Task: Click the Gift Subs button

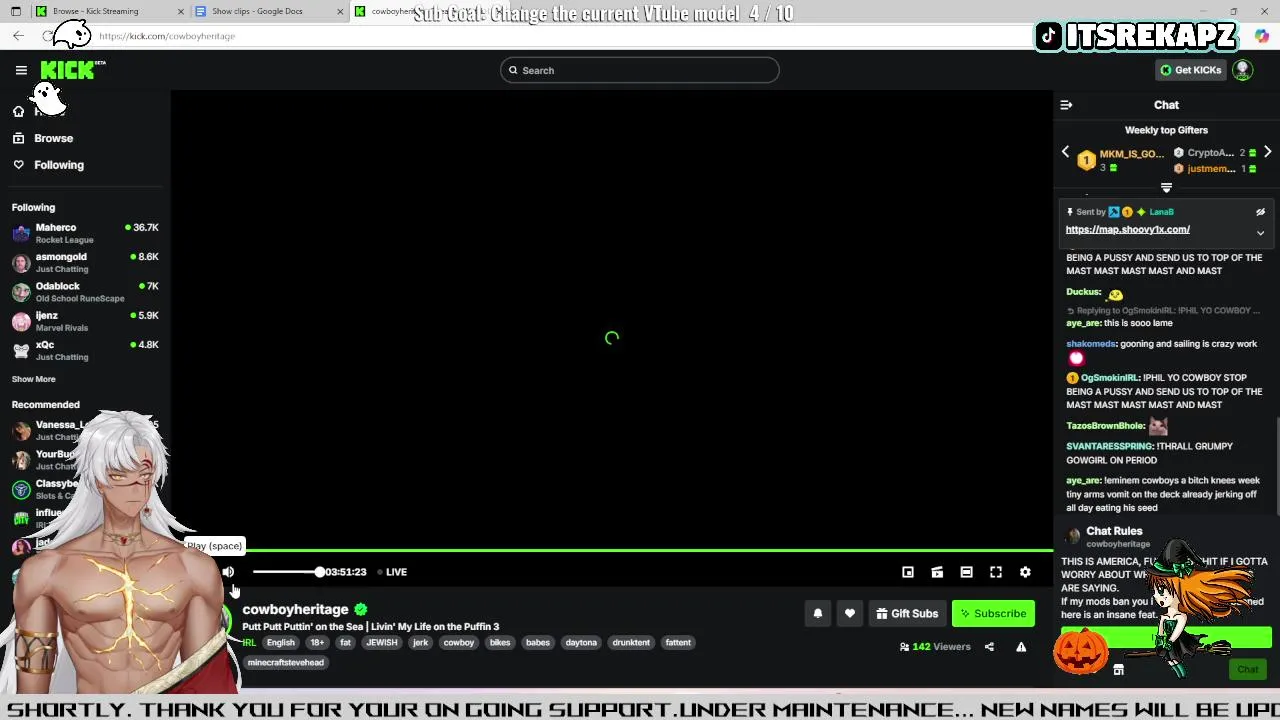Action: 907,614
